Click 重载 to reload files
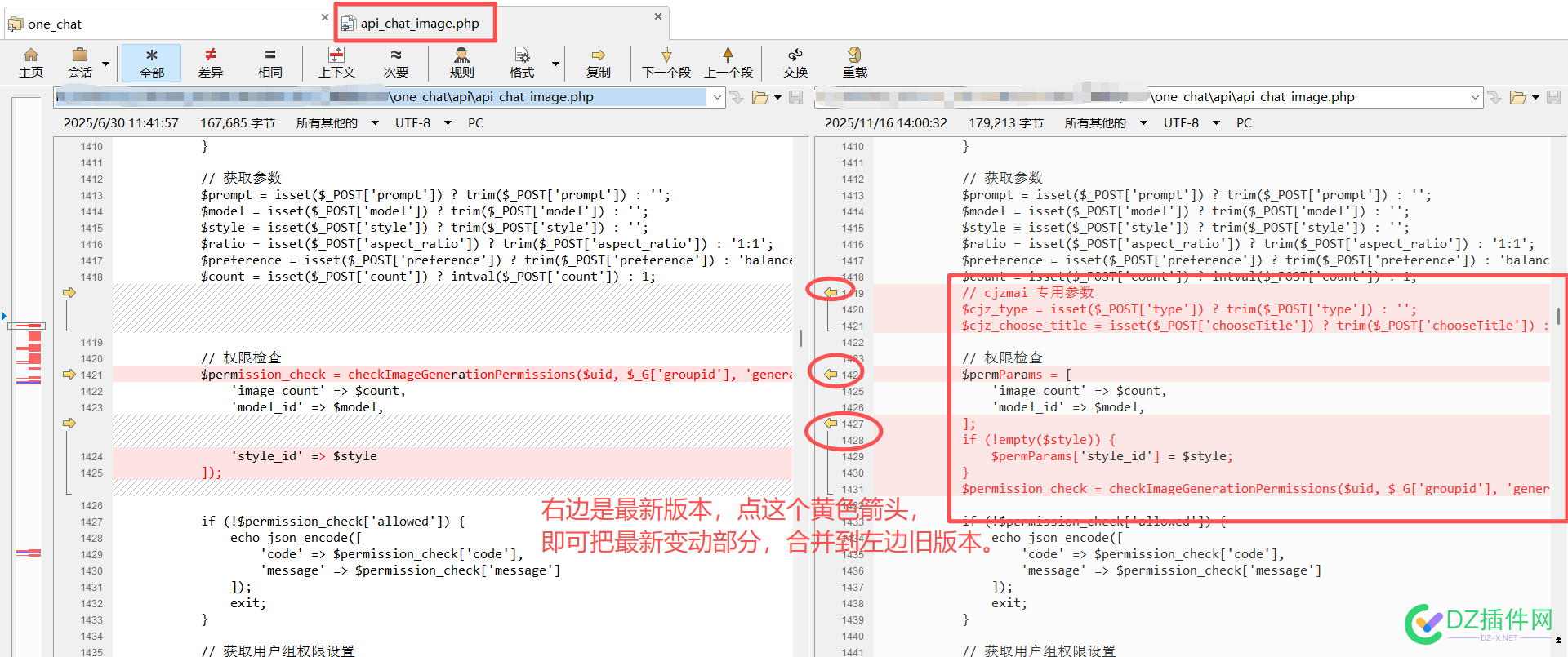The image size is (1568, 657). [x=855, y=63]
